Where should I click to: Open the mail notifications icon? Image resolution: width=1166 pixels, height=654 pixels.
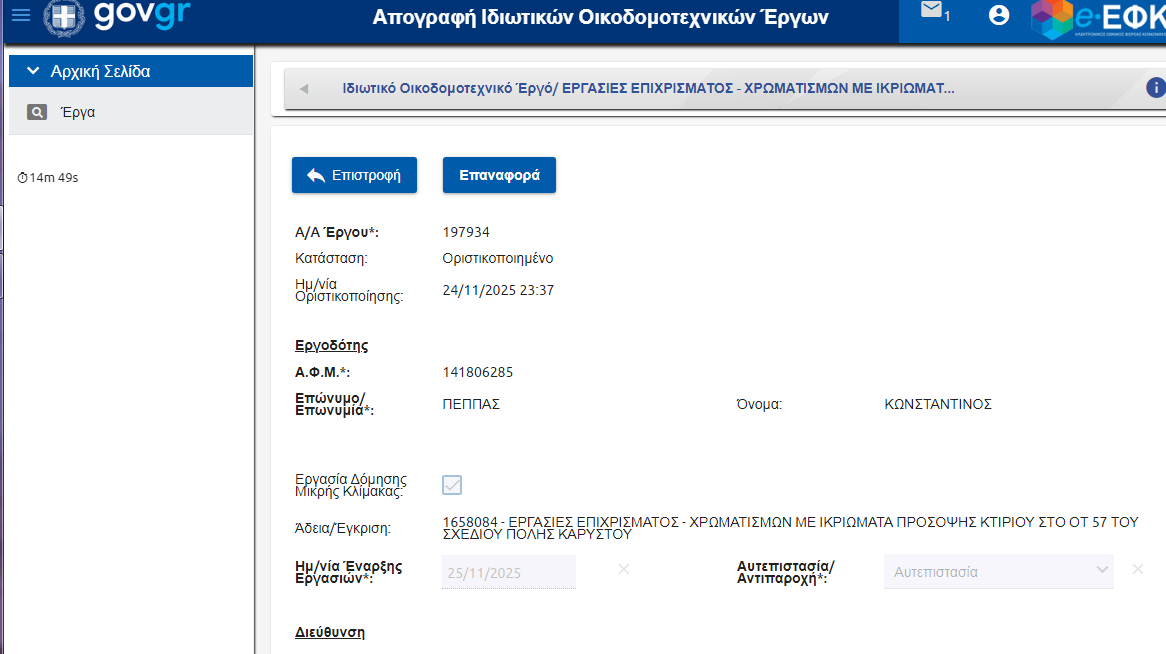coord(932,12)
